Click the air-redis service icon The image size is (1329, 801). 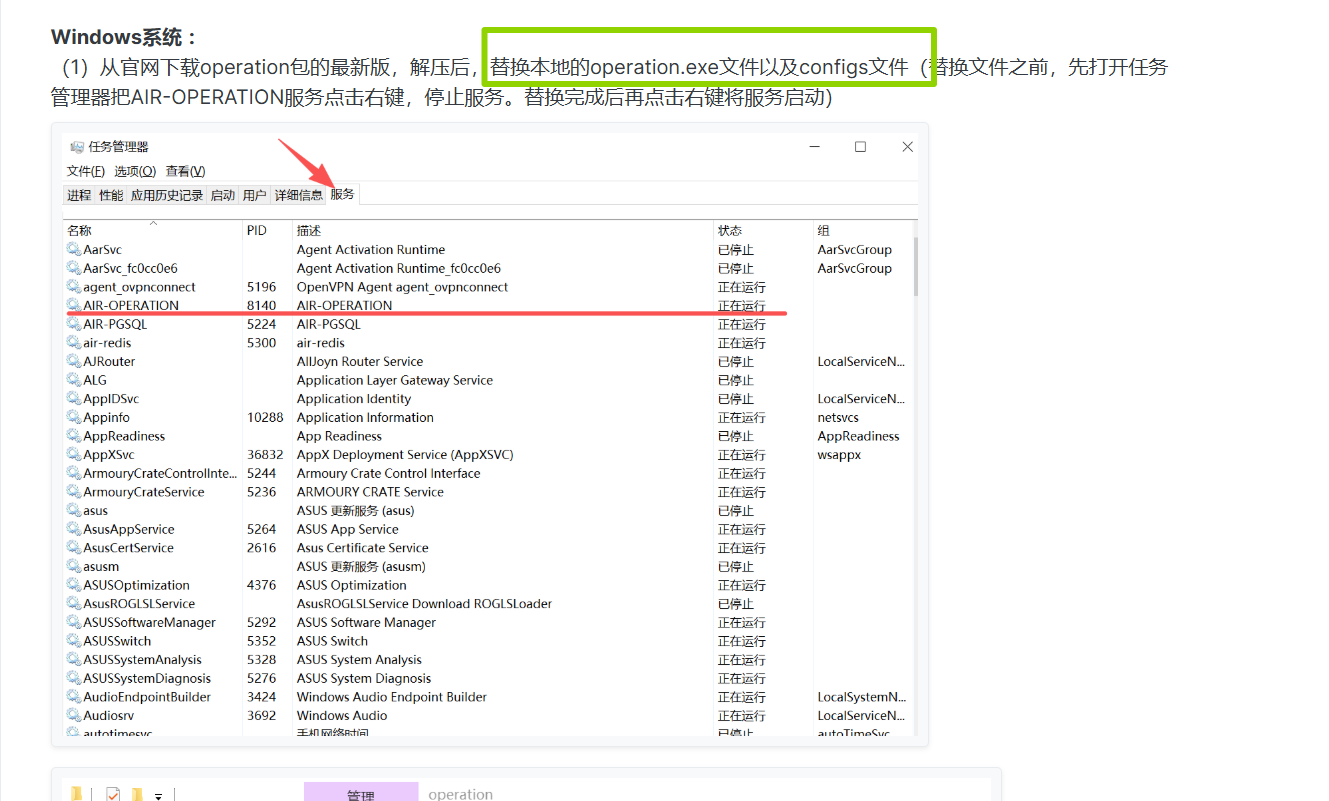[x=74, y=343]
